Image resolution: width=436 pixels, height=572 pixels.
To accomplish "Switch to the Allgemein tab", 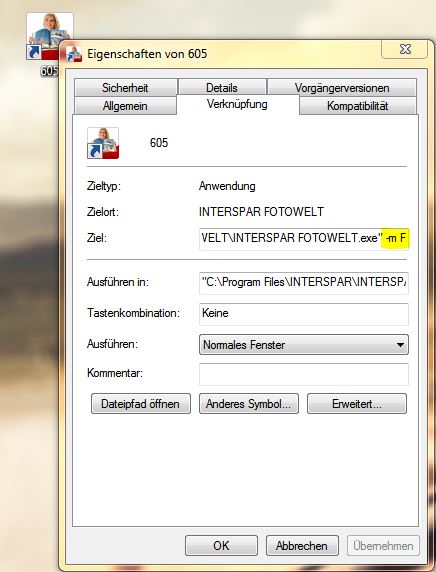I will point(125,106).
